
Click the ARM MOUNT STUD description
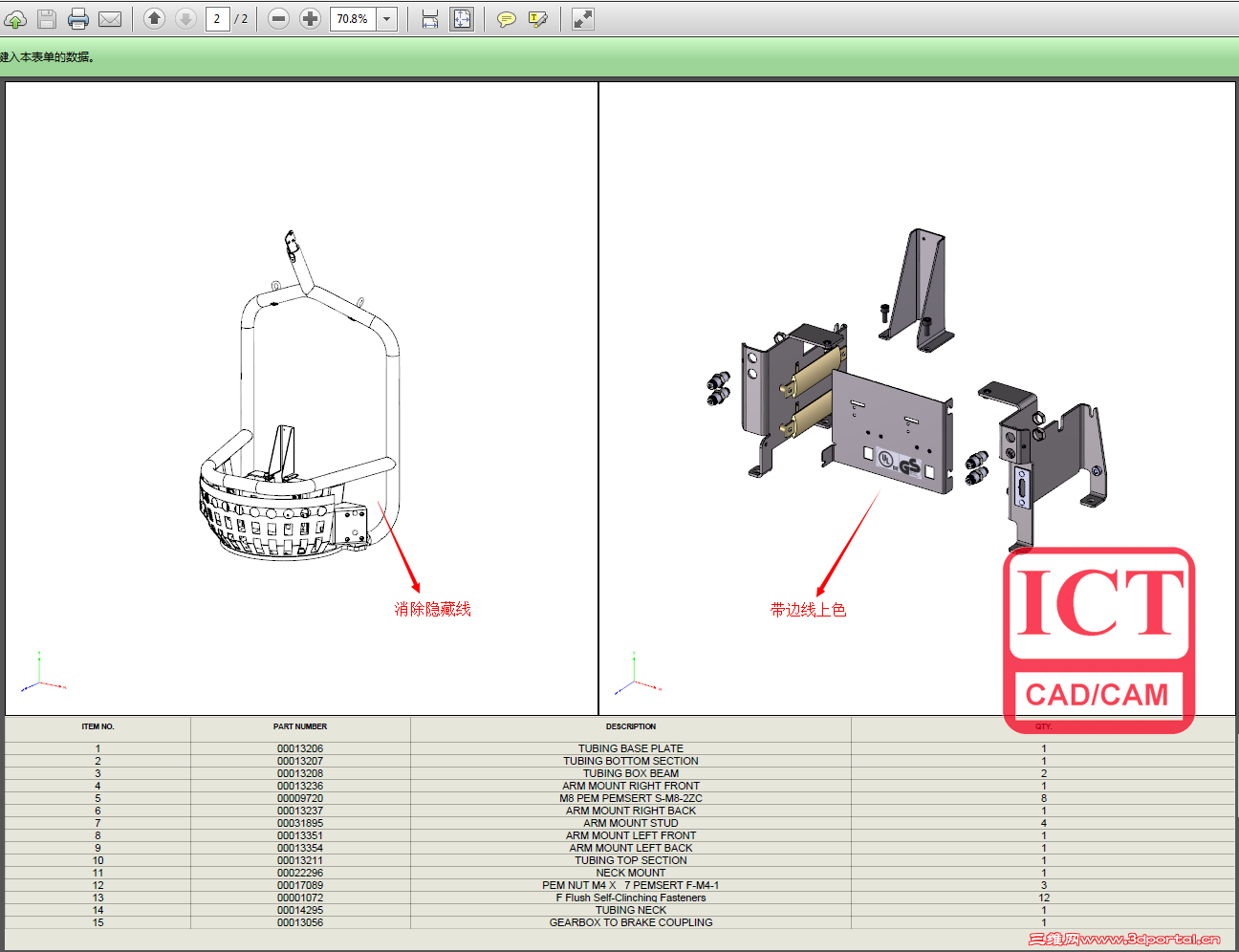[631, 823]
